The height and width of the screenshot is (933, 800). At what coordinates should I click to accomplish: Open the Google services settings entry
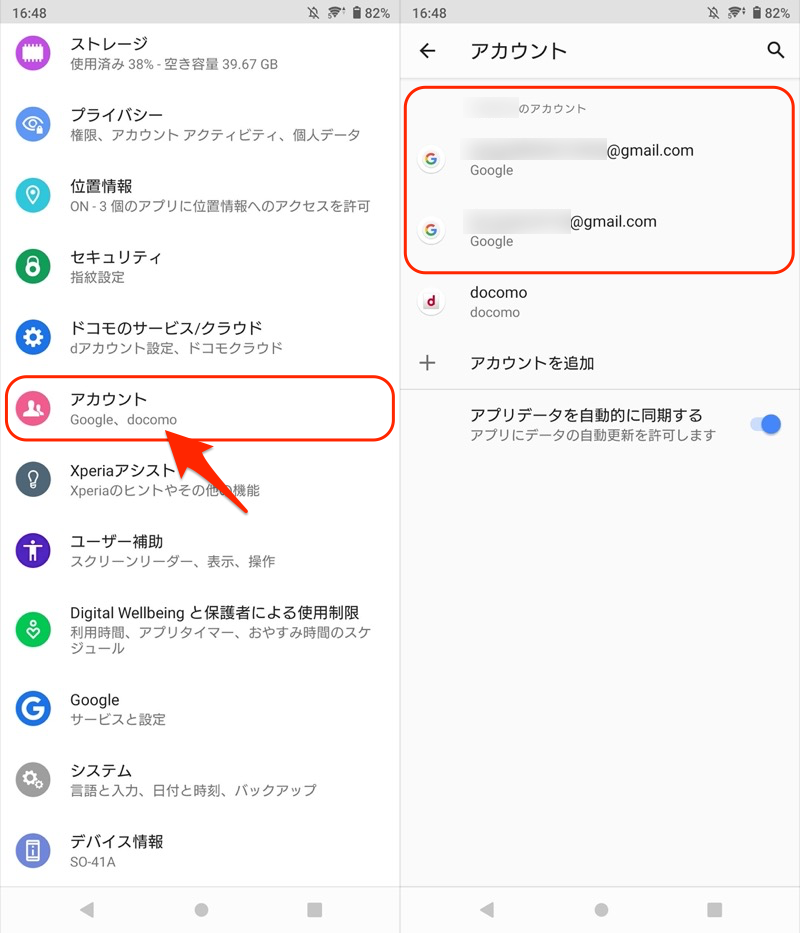(200, 709)
